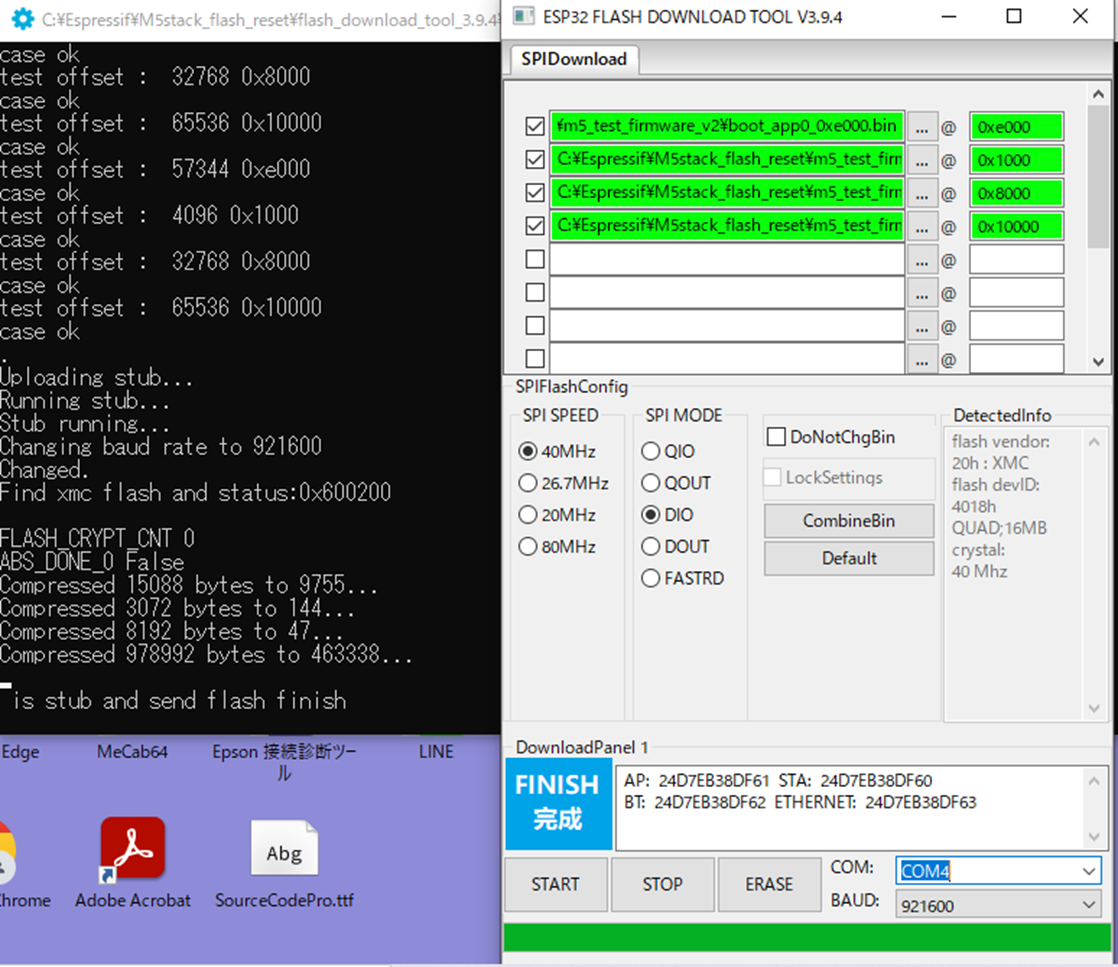Select 80MHz SPI speed
The image size is (1118, 967).
[528, 547]
